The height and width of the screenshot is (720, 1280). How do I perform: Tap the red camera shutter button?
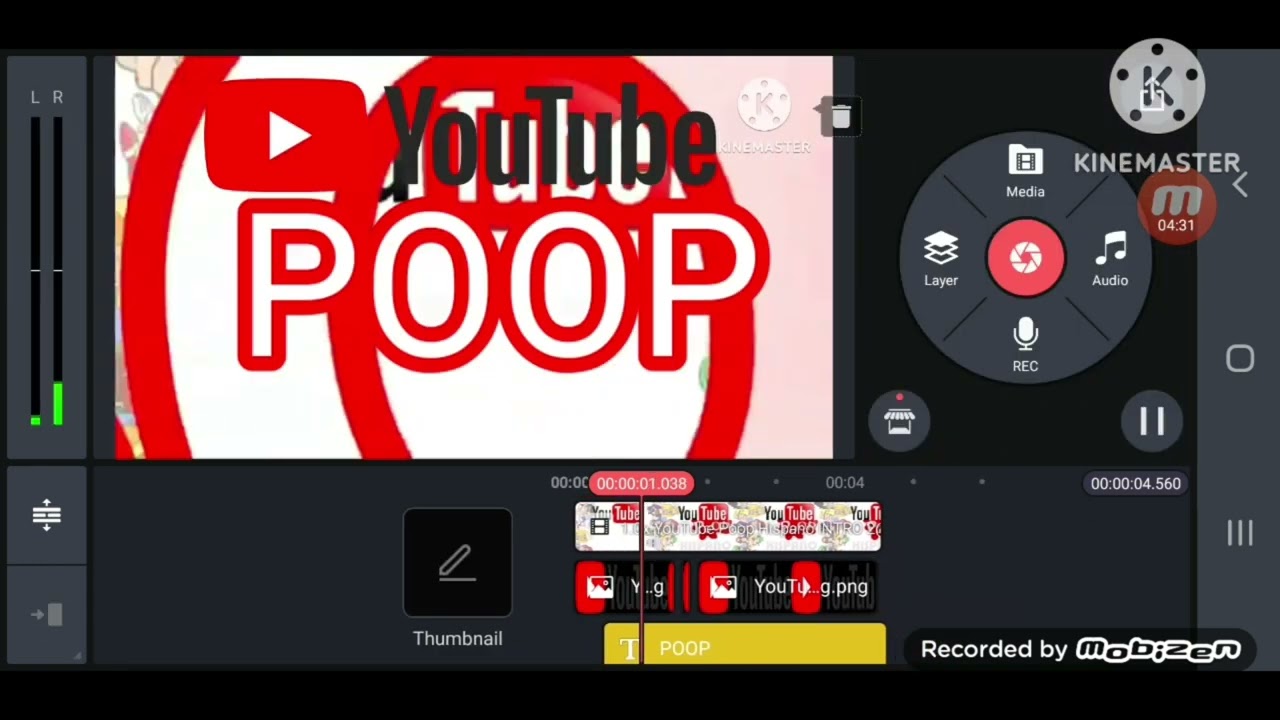[x=1025, y=258]
